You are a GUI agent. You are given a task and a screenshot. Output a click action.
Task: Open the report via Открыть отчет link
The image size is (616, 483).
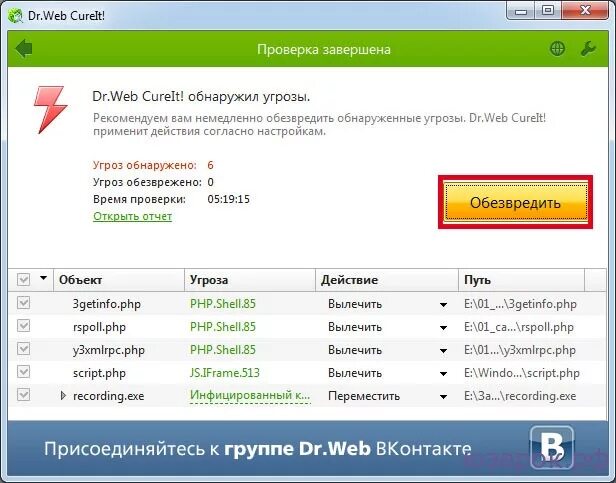[x=132, y=216]
